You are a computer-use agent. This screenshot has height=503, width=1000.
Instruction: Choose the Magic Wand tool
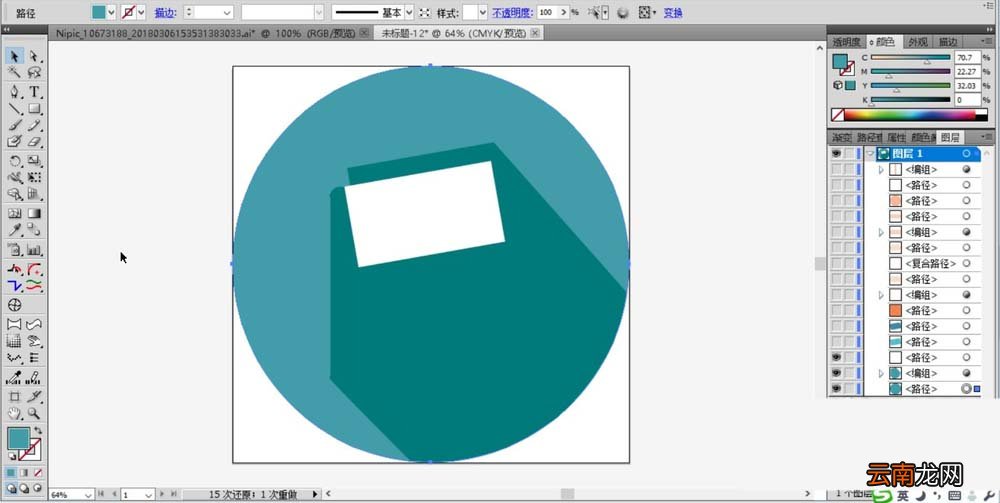(15, 73)
